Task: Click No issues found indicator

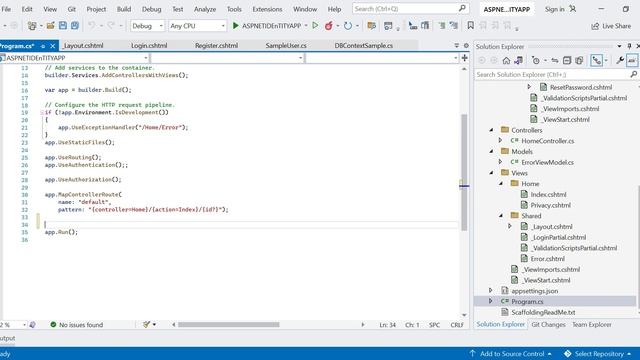Action: tap(76, 325)
